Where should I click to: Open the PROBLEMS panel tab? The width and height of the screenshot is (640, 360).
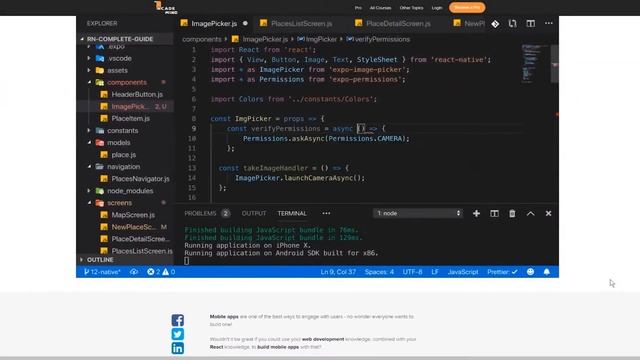click(x=200, y=213)
